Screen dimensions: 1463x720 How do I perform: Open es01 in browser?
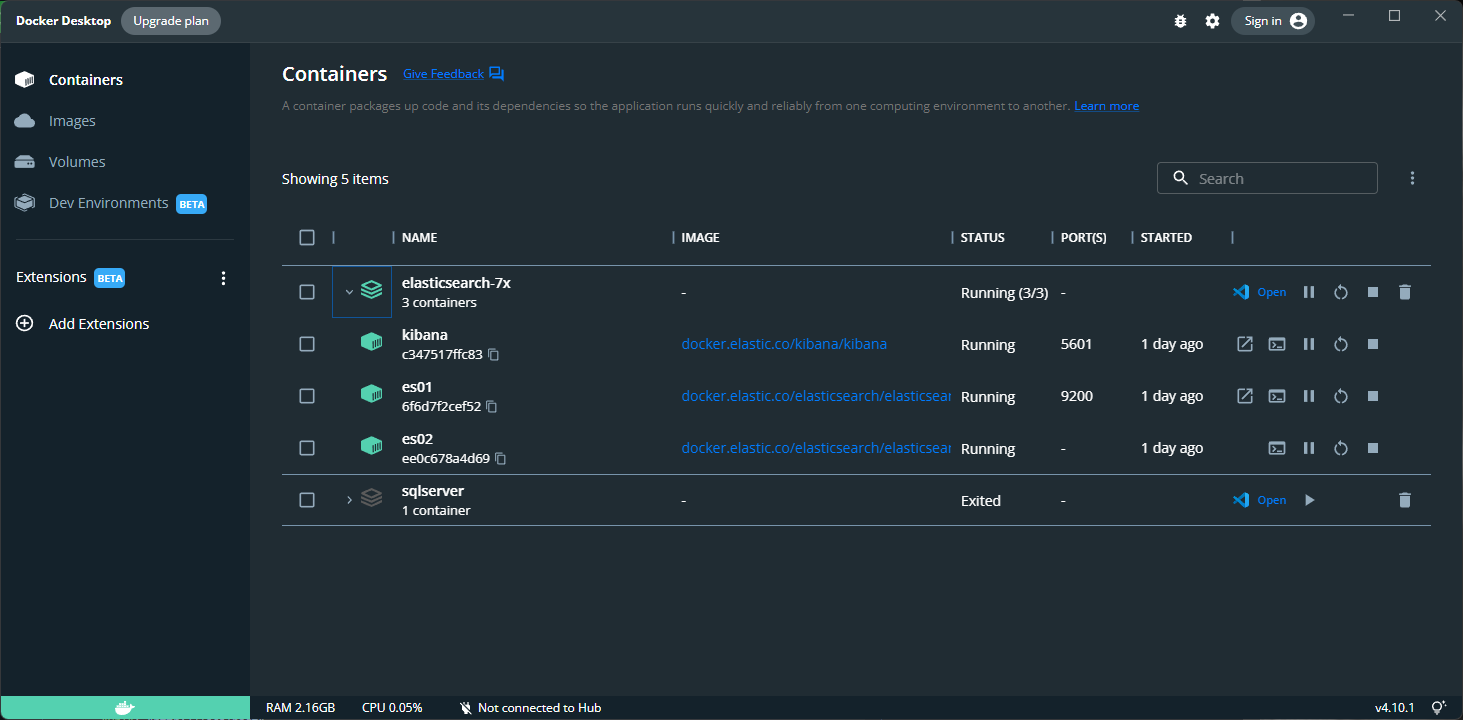(x=1245, y=396)
